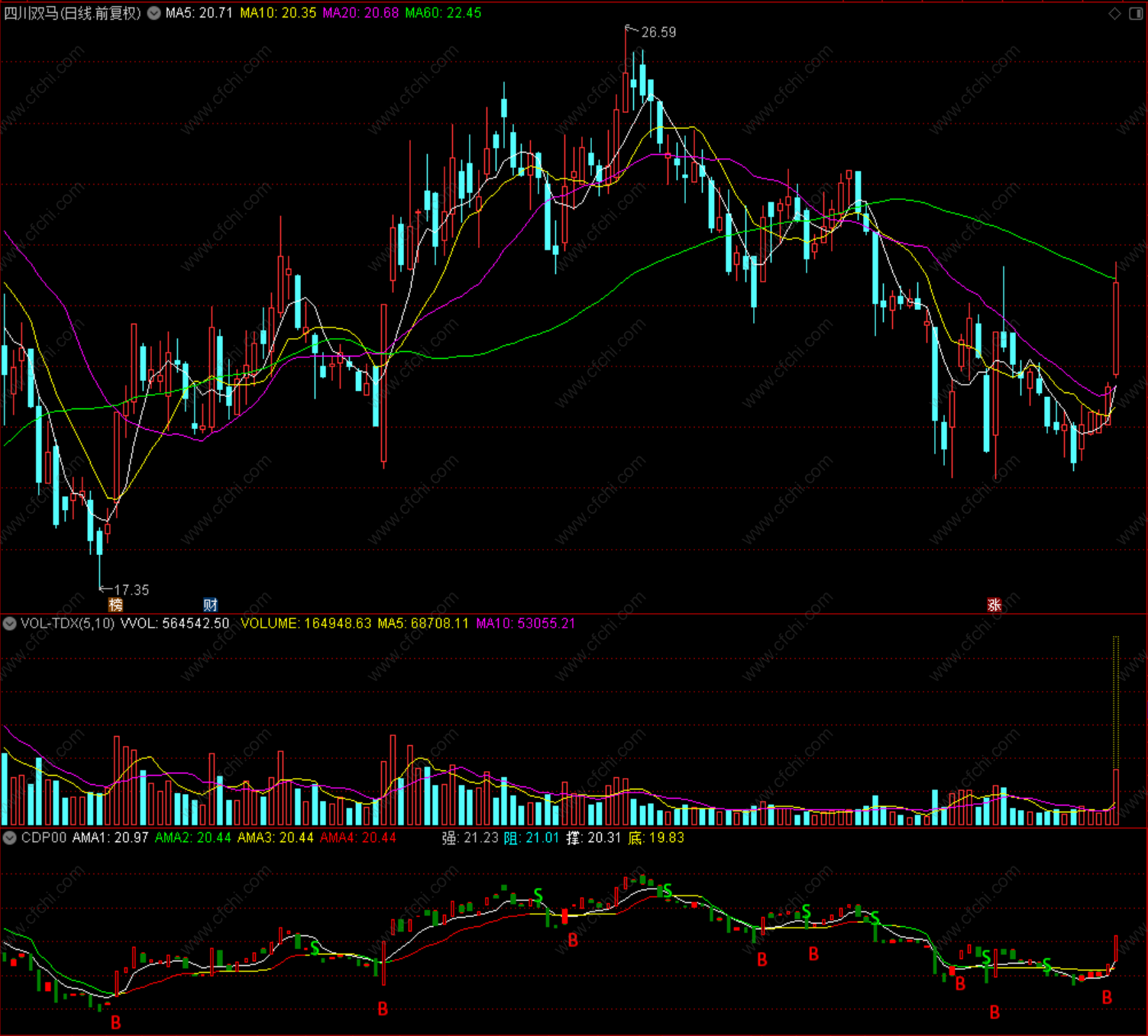Click the volume MA5: 68708.11 label

point(423,624)
